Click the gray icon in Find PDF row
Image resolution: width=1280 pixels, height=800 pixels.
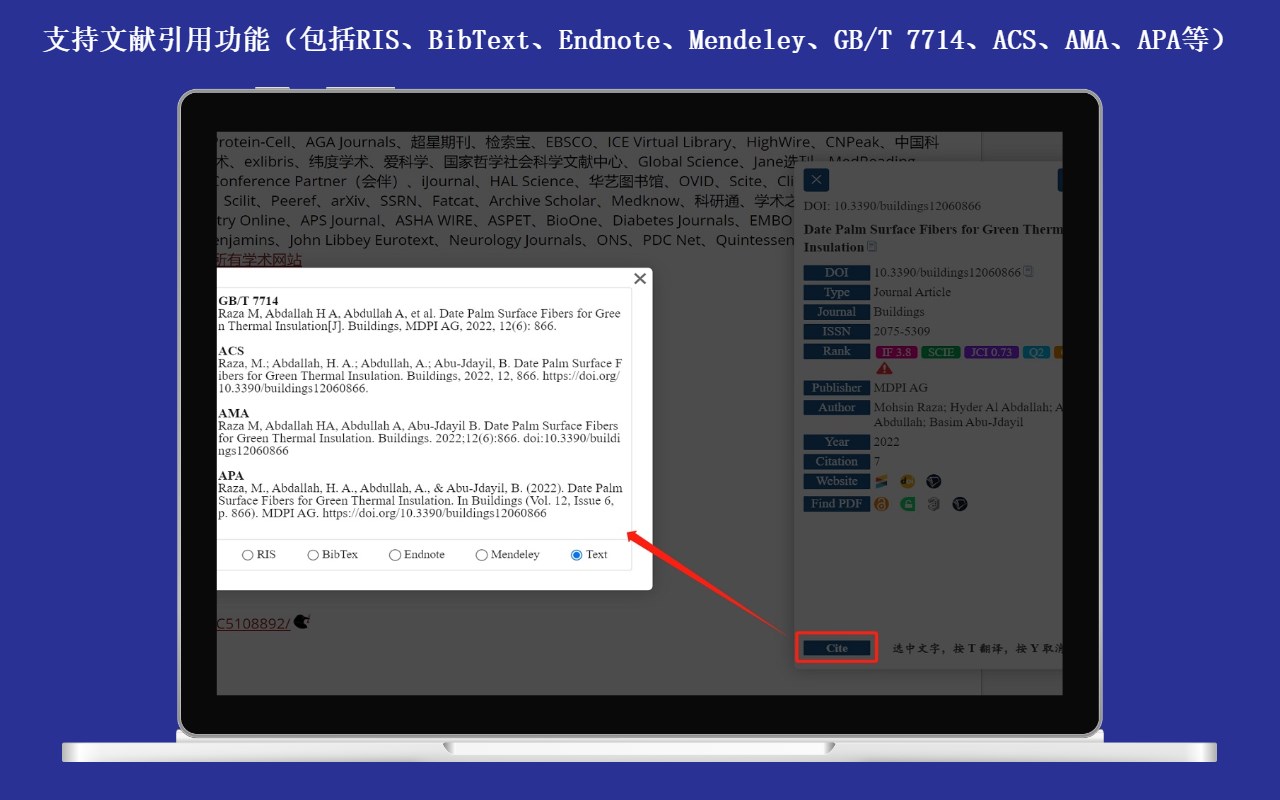click(x=933, y=504)
